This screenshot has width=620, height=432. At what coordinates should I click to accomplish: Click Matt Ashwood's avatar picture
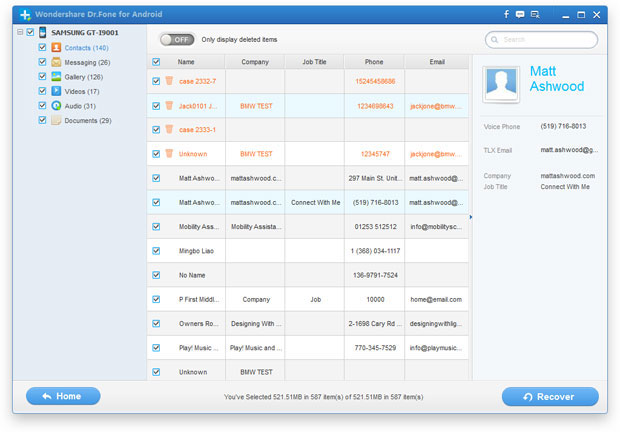click(501, 85)
